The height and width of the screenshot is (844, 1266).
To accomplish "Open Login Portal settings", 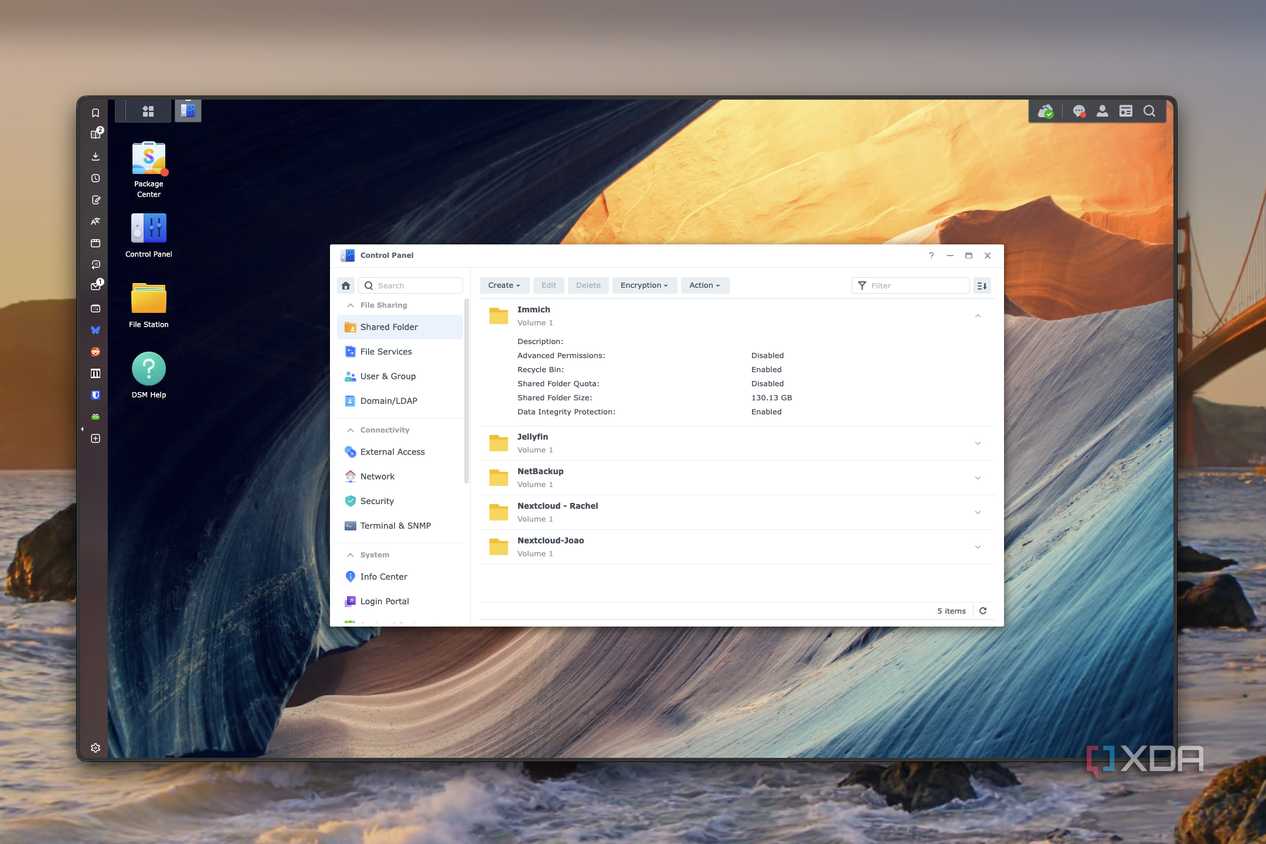I will click(x=400, y=602).
